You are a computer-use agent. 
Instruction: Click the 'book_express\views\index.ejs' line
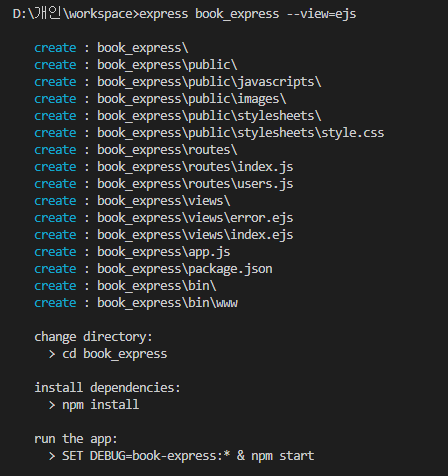tap(164, 235)
